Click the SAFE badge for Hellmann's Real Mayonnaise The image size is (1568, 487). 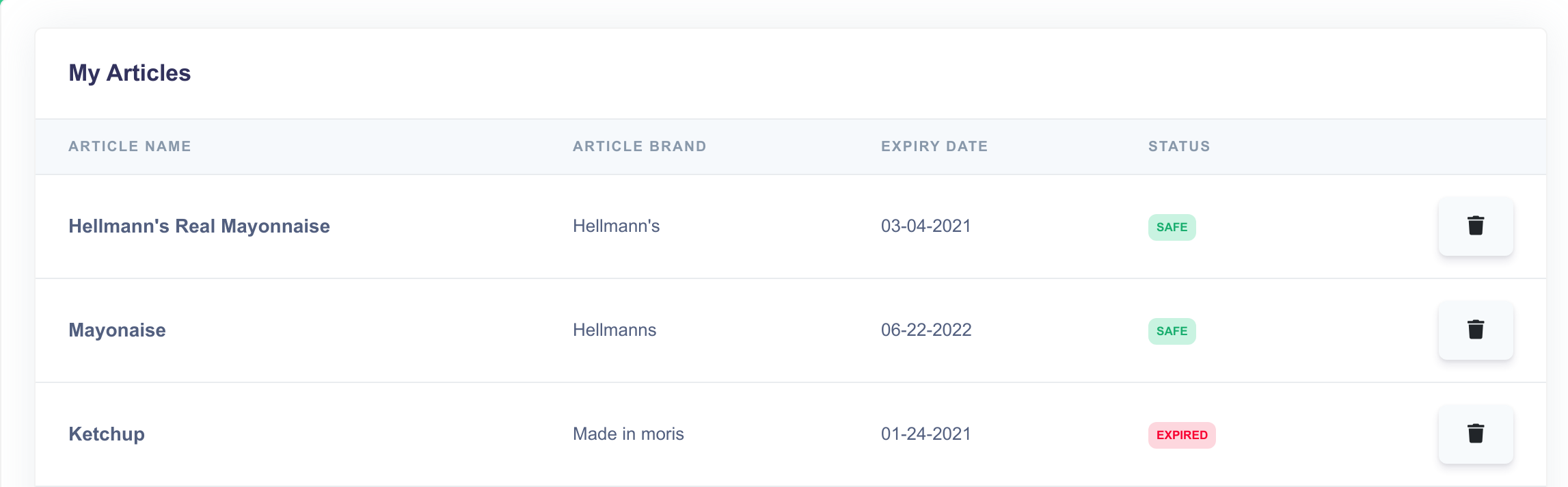[1172, 227]
